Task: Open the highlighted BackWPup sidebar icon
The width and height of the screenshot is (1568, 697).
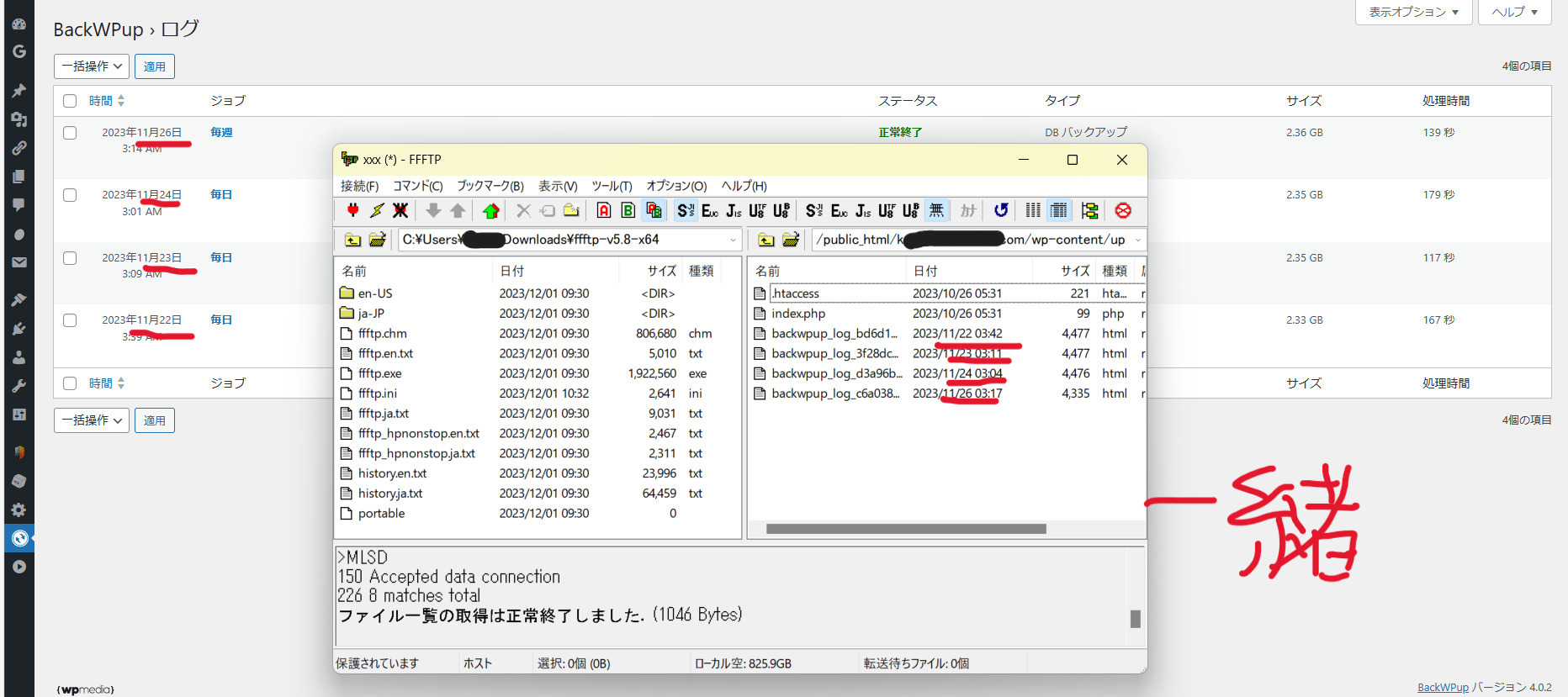Action: [x=19, y=538]
